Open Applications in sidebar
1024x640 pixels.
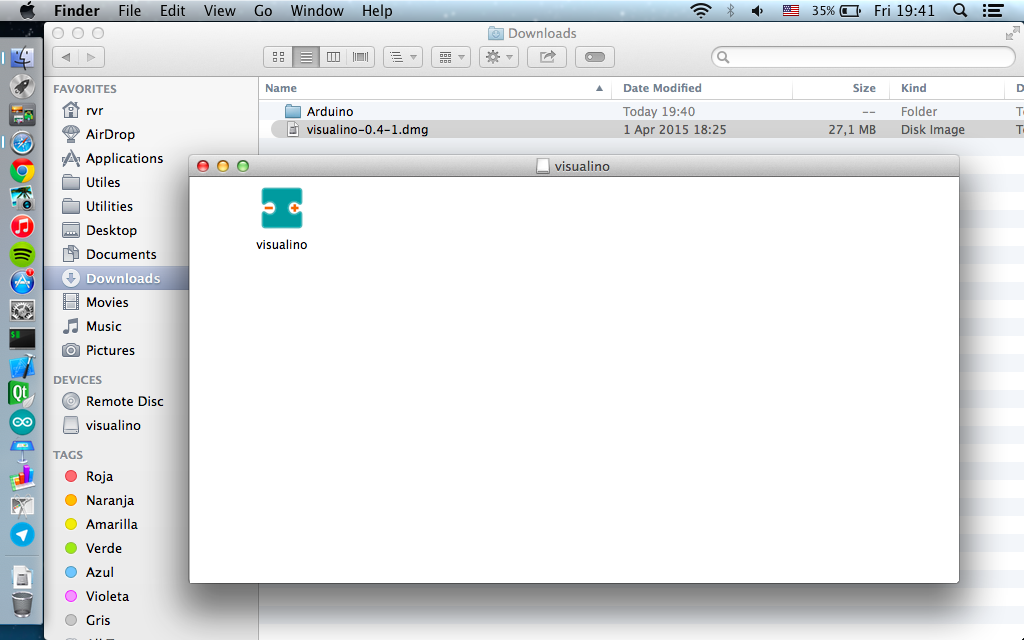click(x=124, y=159)
